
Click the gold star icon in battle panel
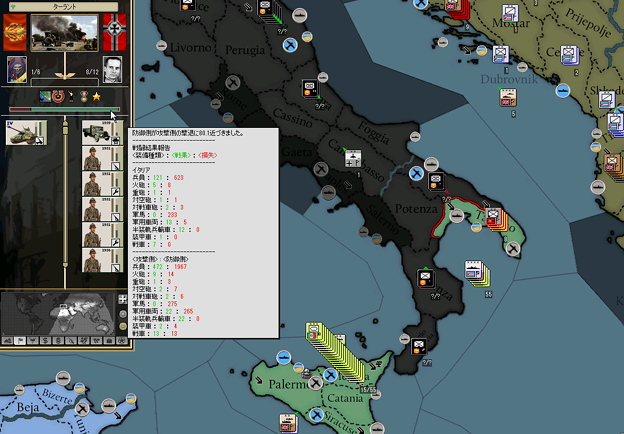point(96,96)
